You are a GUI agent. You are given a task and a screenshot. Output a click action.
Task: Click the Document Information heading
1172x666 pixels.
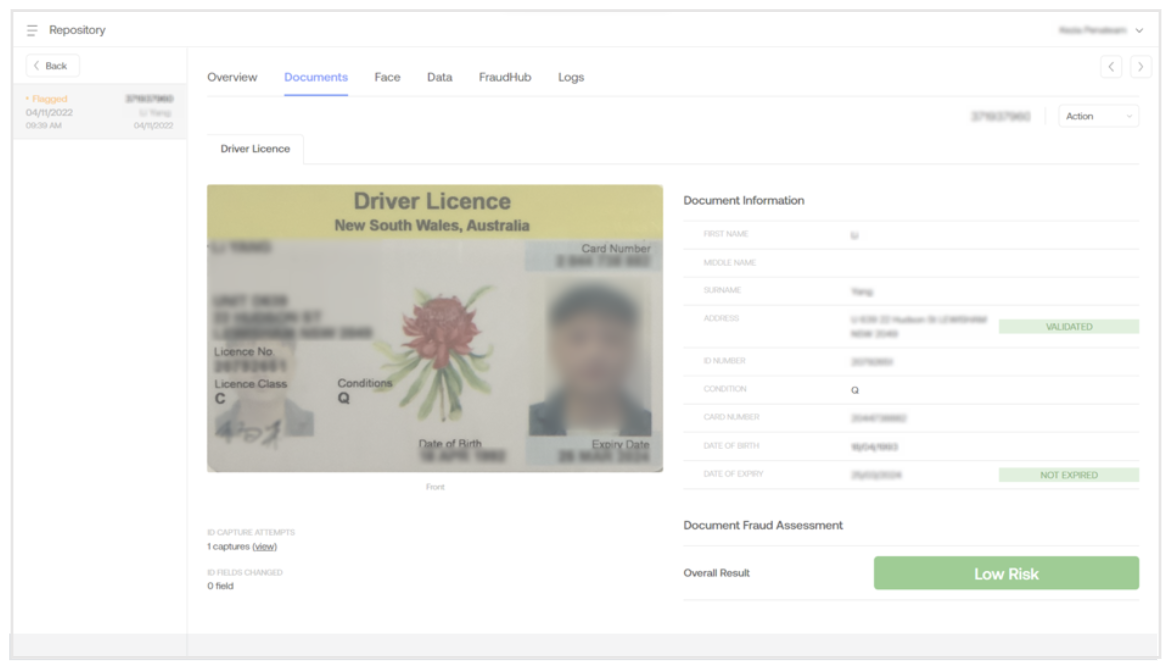coord(744,200)
